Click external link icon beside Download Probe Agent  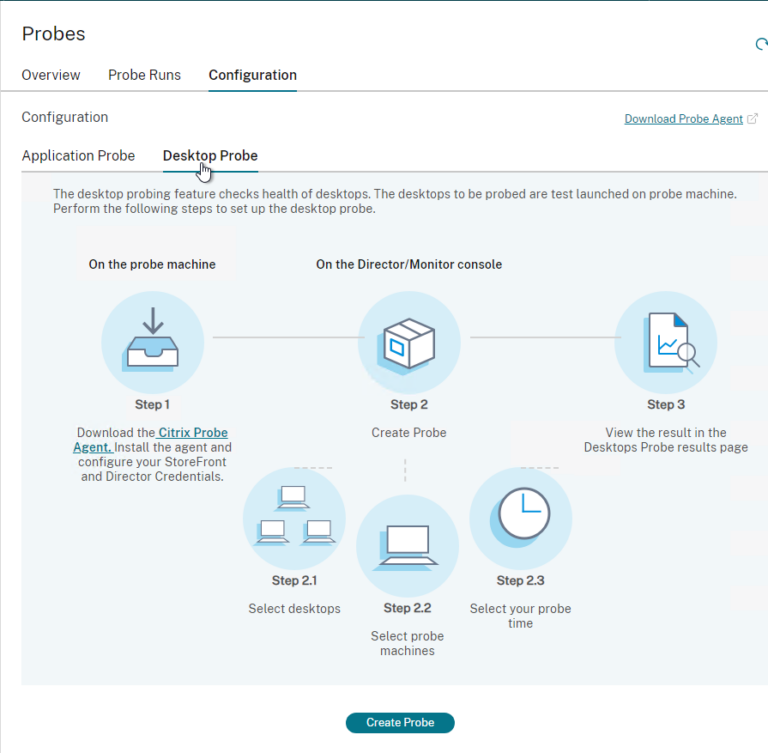click(x=752, y=119)
